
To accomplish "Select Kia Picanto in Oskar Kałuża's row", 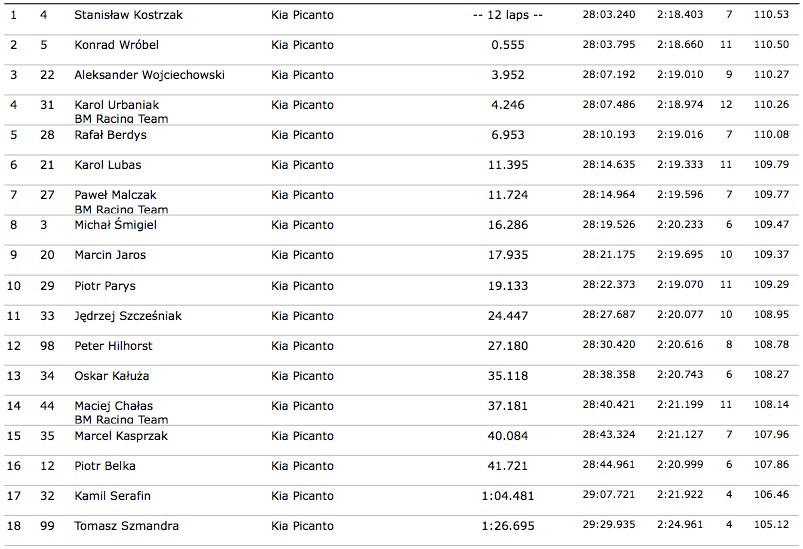I will click(x=302, y=376).
